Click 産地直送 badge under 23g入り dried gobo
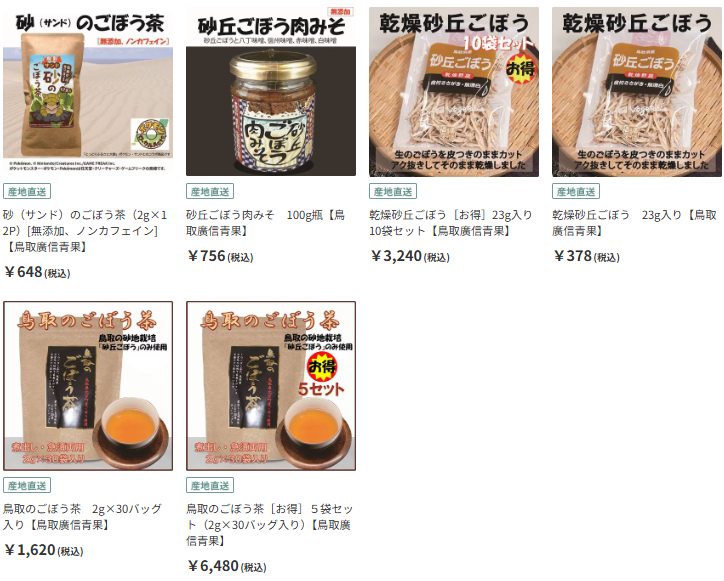 point(576,191)
